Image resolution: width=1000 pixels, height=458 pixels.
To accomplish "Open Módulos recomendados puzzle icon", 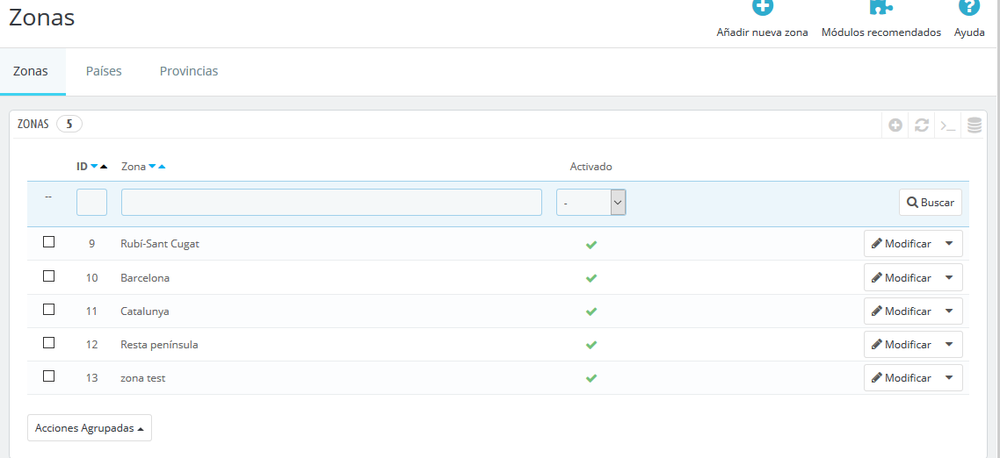I will point(881,6).
